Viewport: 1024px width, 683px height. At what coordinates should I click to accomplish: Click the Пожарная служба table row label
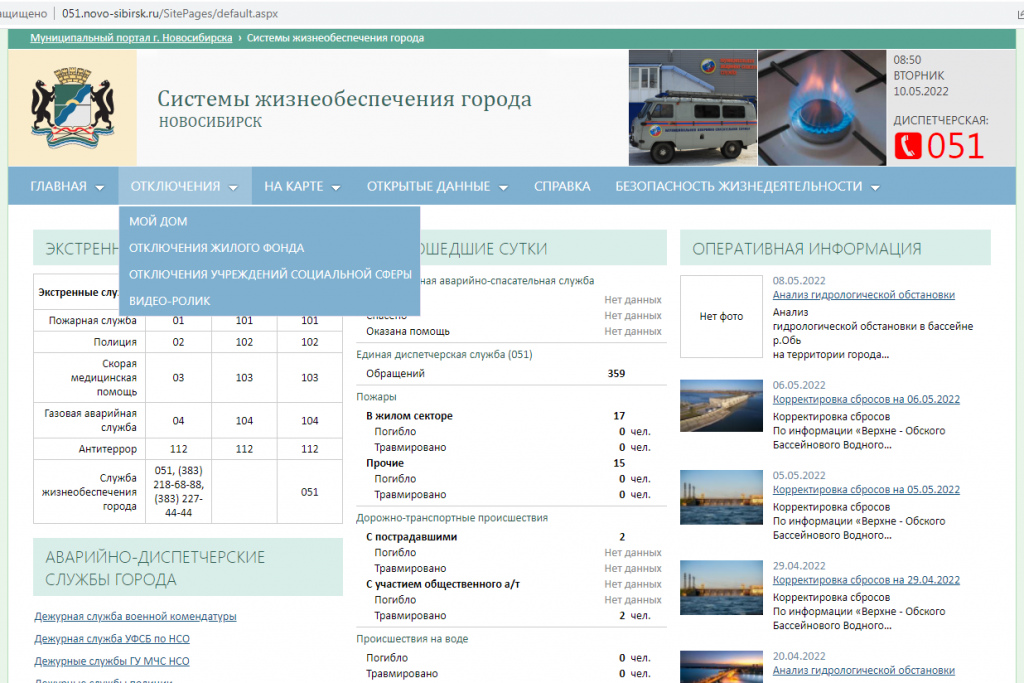[93, 321]
